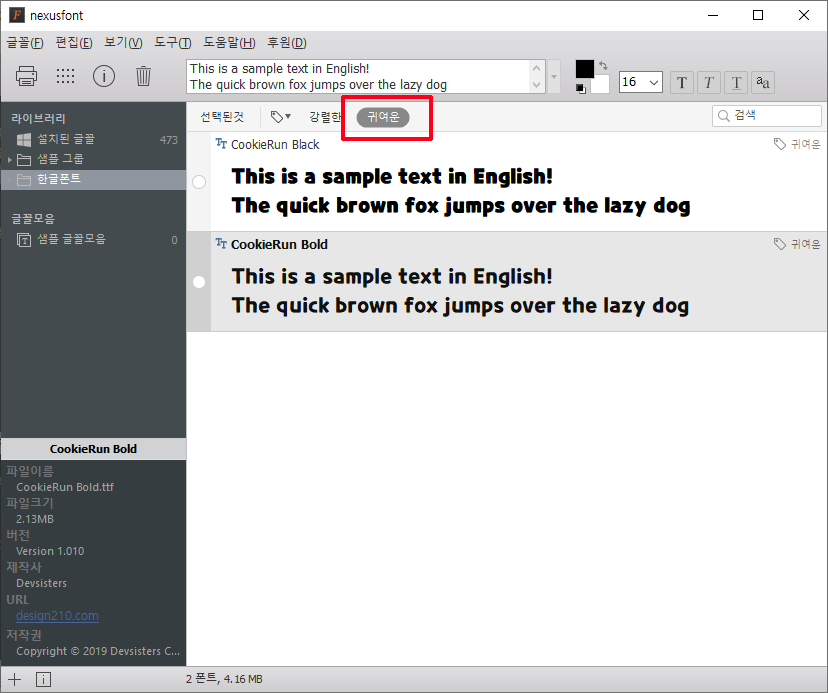Viewport: 828px width, 693px height.
Task: Click the printer icon in the toolbar
Action: pyautogui.click(x=26, y=76)
